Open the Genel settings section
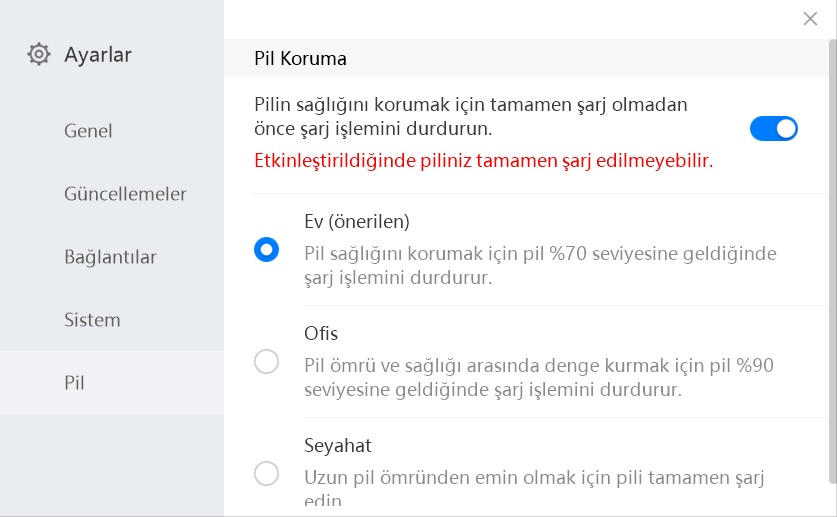Viewport: 837px width, 517px height. point(88,131)
